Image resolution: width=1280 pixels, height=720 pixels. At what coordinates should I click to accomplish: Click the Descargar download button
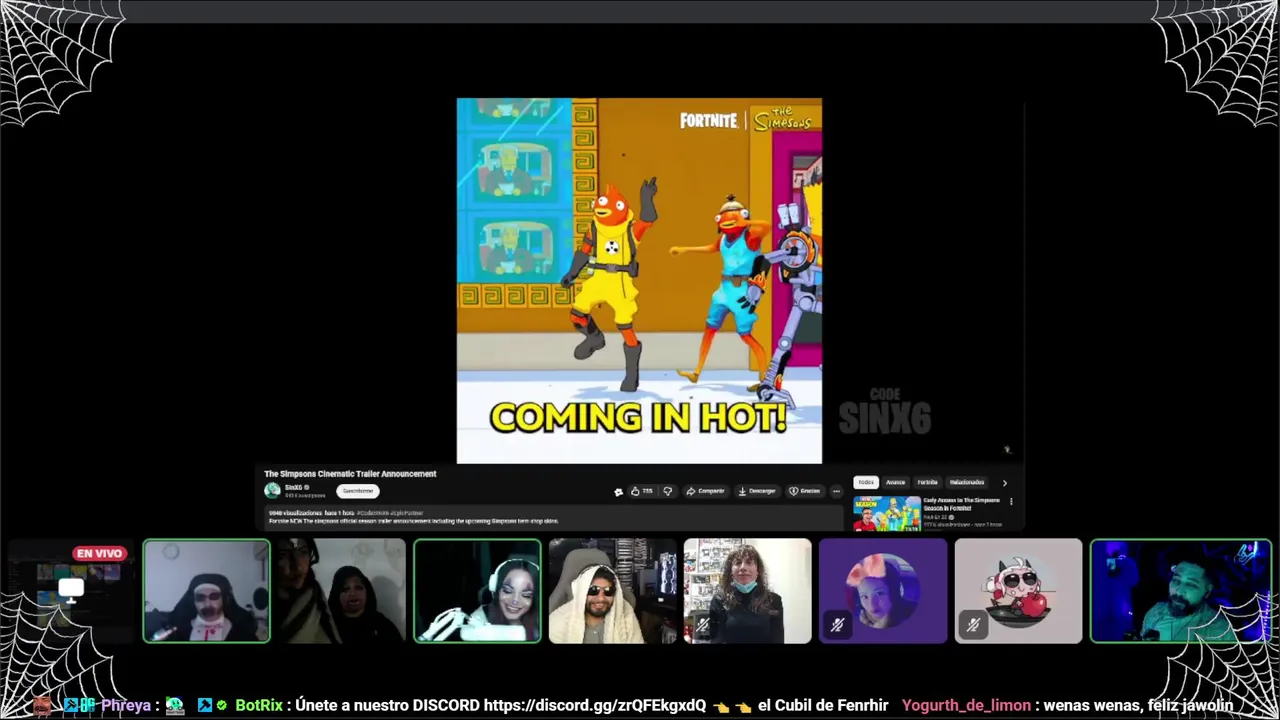[757, 491]
